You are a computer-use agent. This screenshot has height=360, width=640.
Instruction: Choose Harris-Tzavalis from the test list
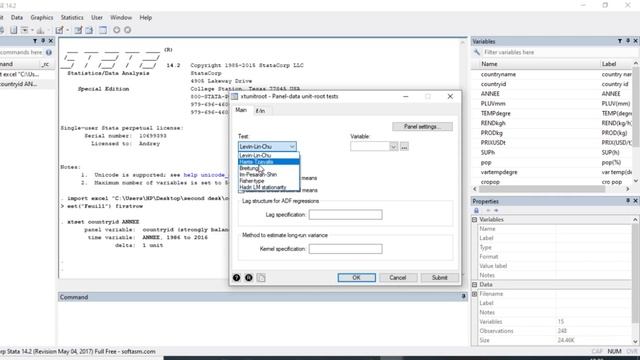[x=269, y=162]
